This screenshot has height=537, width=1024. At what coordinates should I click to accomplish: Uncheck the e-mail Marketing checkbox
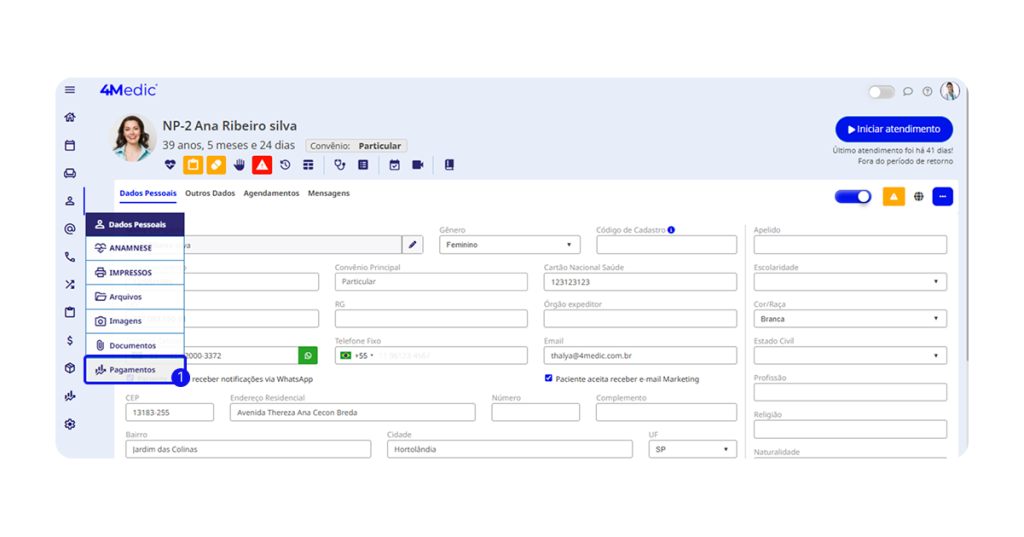pos(549,379)
